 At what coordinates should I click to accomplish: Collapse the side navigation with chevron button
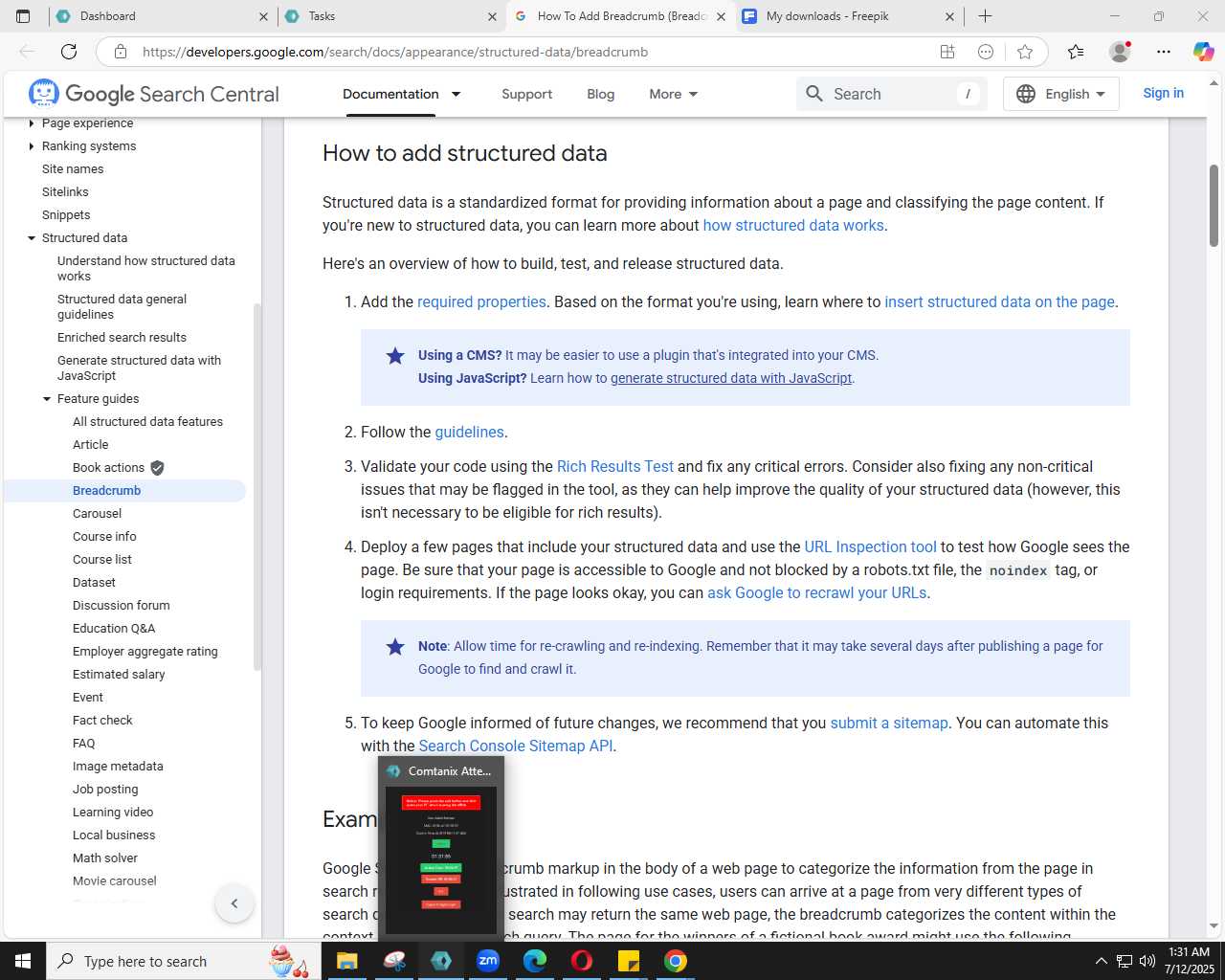(x=234, y=903)
